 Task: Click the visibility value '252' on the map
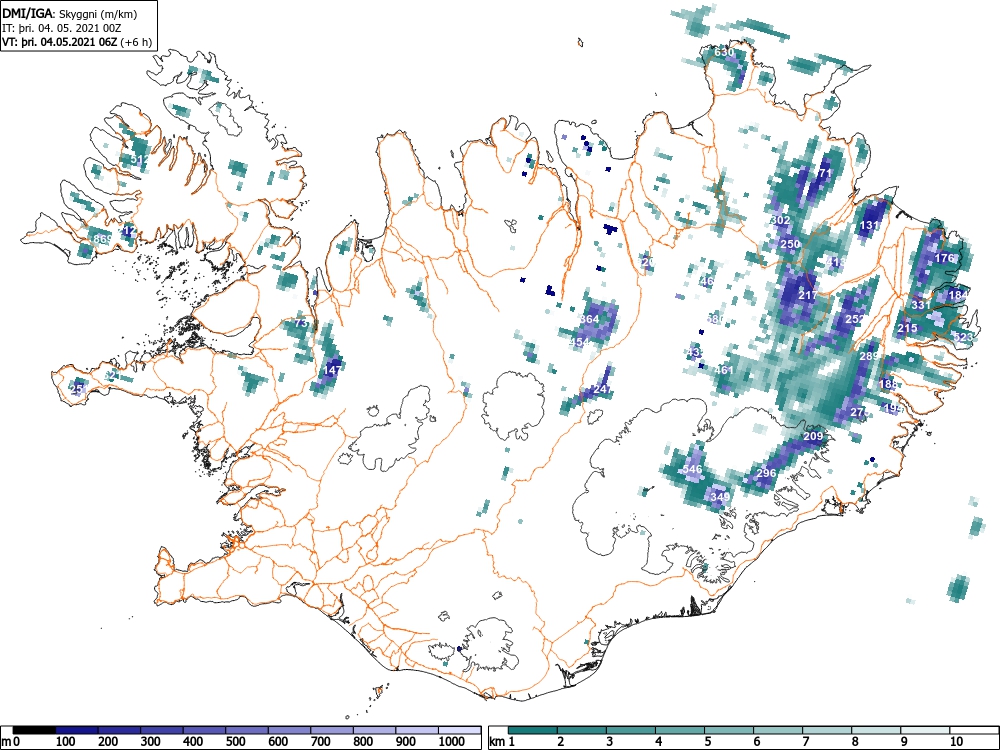(x=855, y=320)
